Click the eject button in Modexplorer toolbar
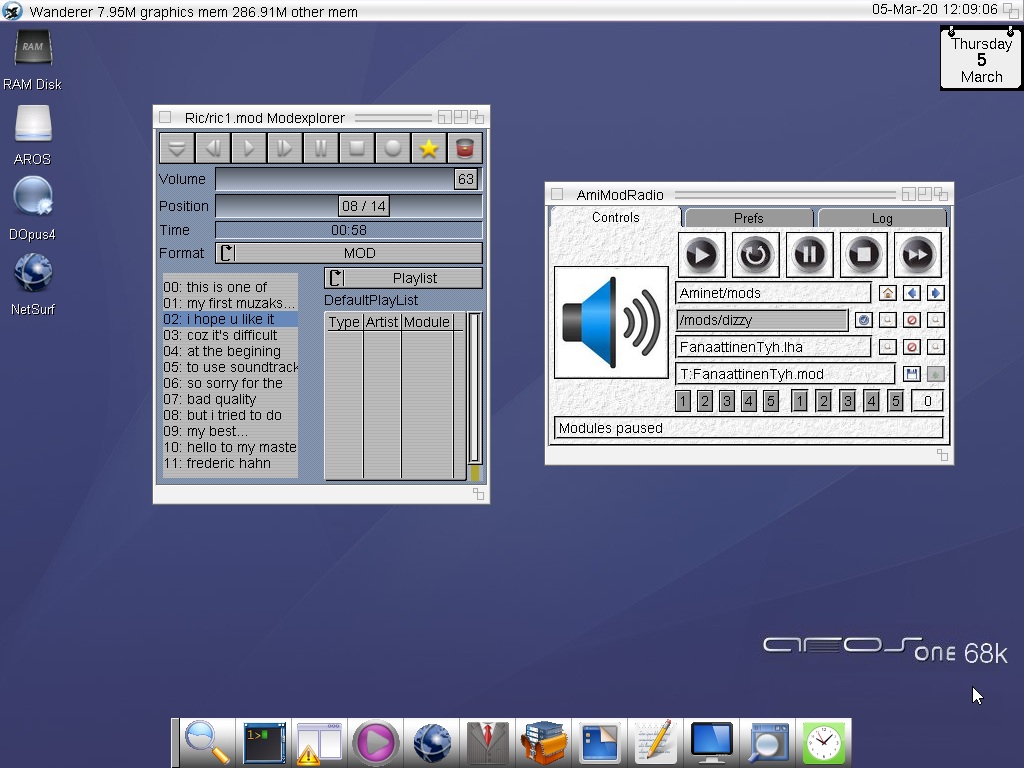The image size is (1024, 768). tap(177, 149)
